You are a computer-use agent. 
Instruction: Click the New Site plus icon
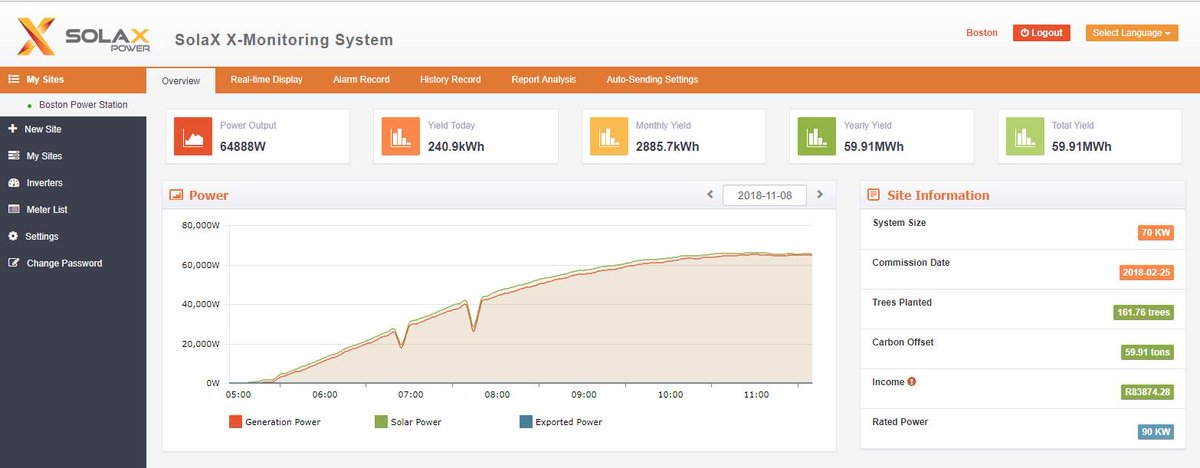tap(13, 129)
